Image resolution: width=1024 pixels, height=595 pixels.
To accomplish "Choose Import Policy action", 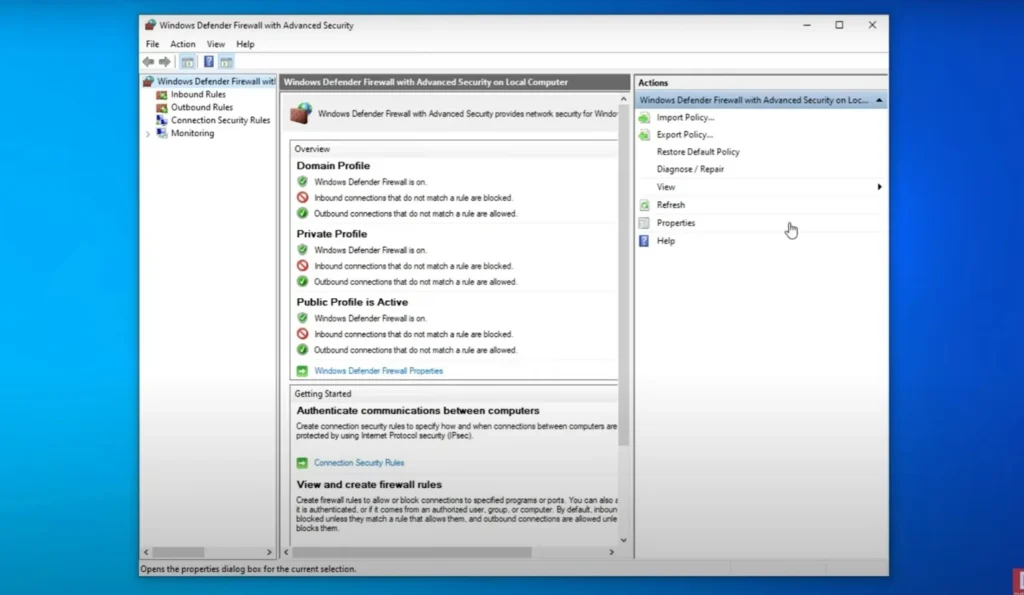I will click(x=685, y=118).
